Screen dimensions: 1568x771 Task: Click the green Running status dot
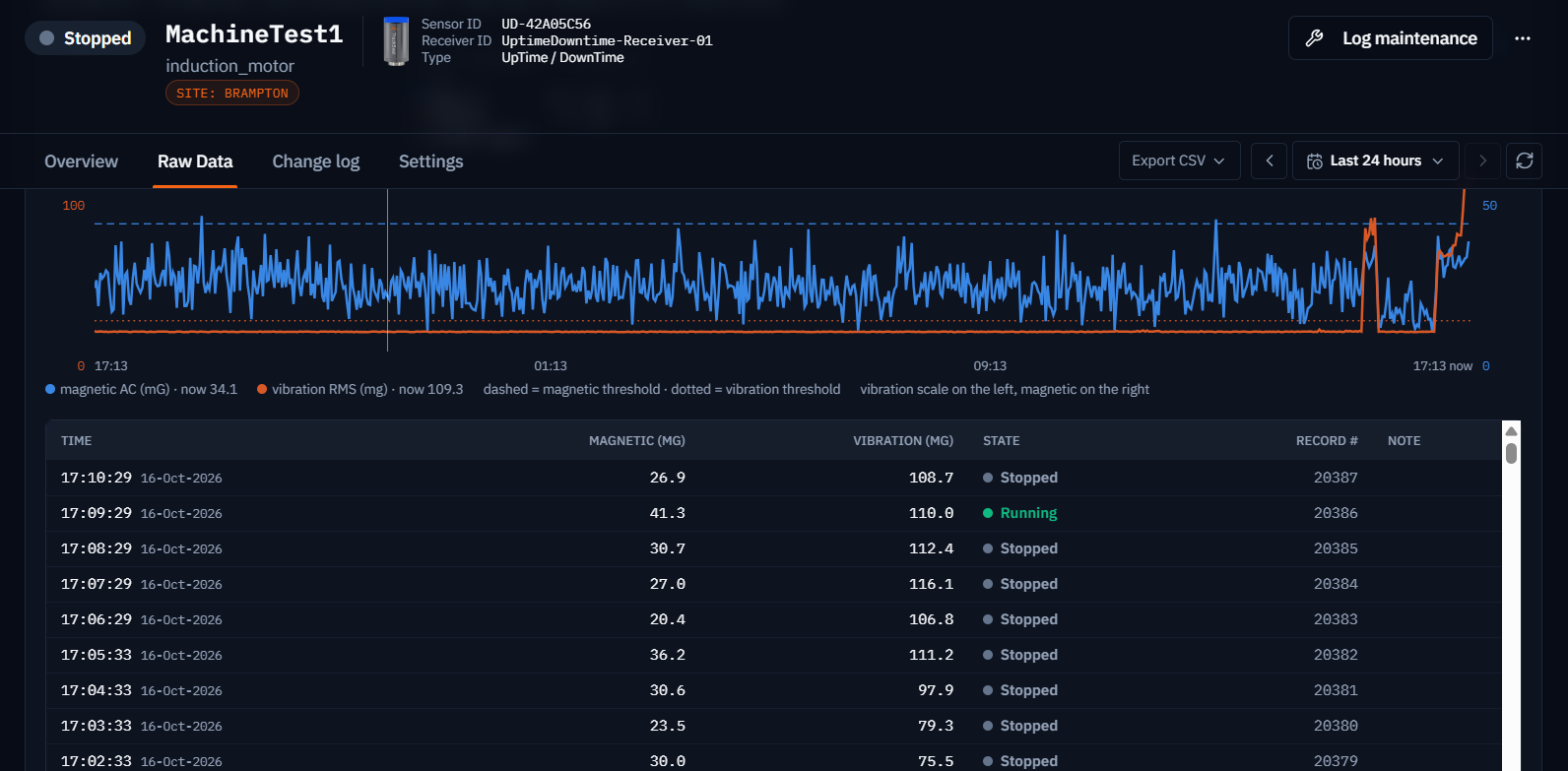(988, 513)
